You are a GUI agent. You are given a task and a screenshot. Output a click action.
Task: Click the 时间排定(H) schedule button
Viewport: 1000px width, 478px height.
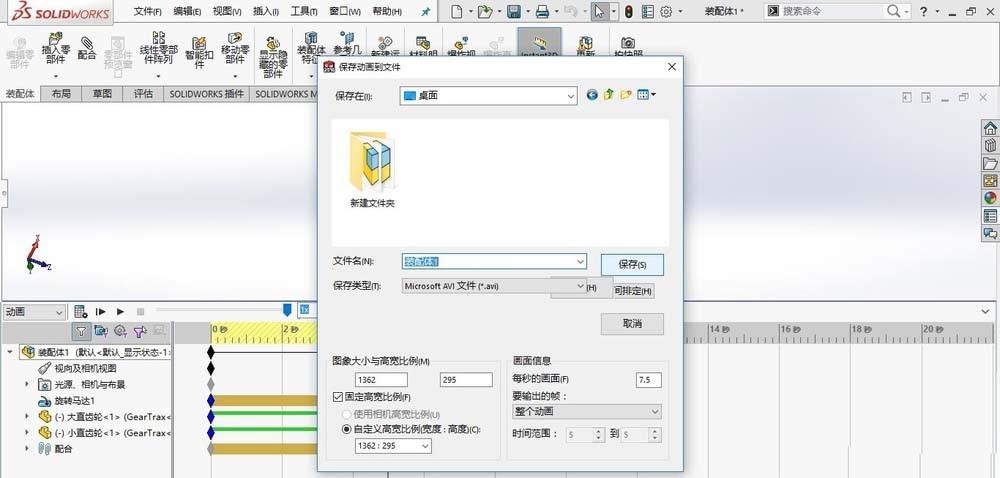[633, 291]
